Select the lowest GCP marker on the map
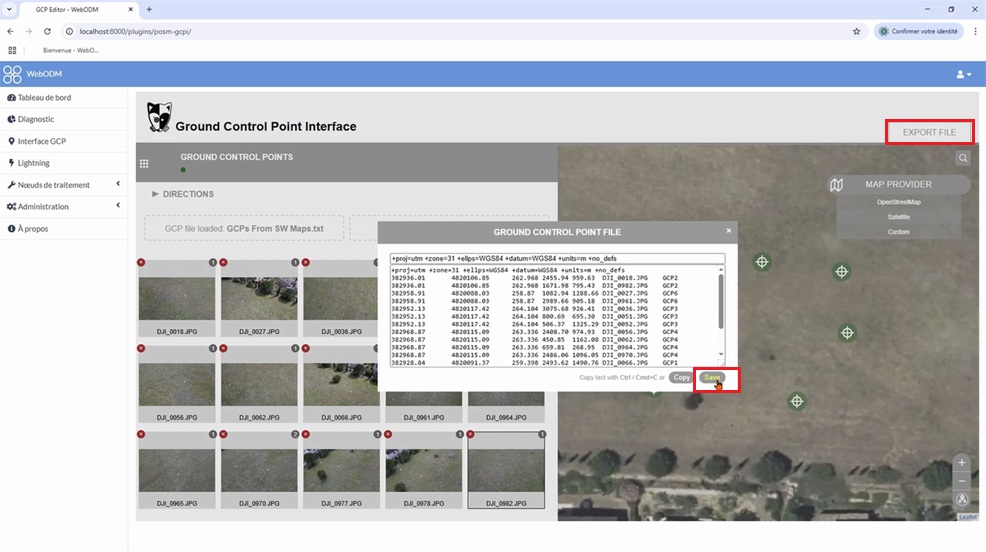Image resolution: width=986 pixels, height=552 pixels. click(797, 401)
